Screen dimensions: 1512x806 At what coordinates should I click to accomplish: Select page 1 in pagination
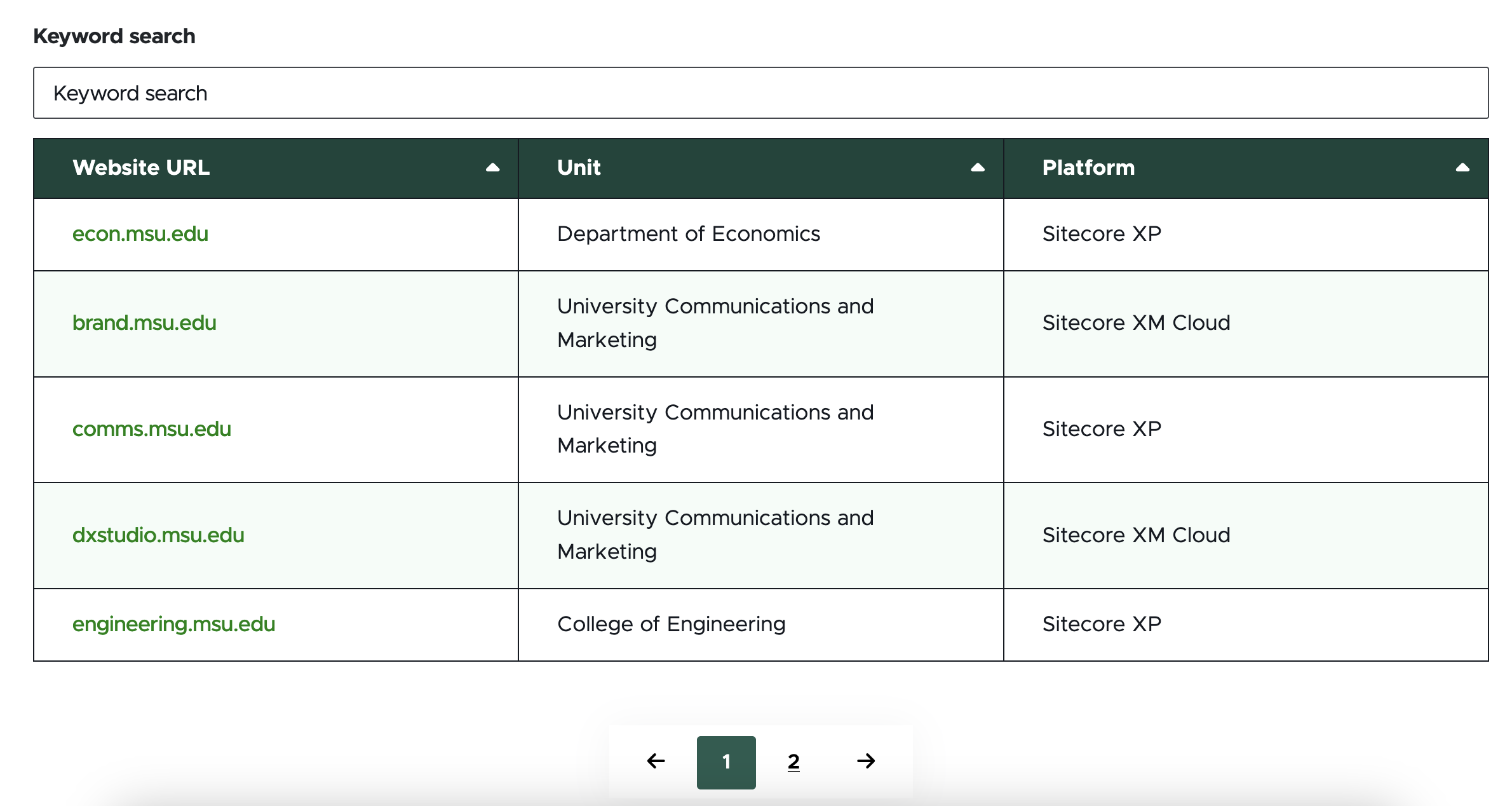(x=726, y=762)
